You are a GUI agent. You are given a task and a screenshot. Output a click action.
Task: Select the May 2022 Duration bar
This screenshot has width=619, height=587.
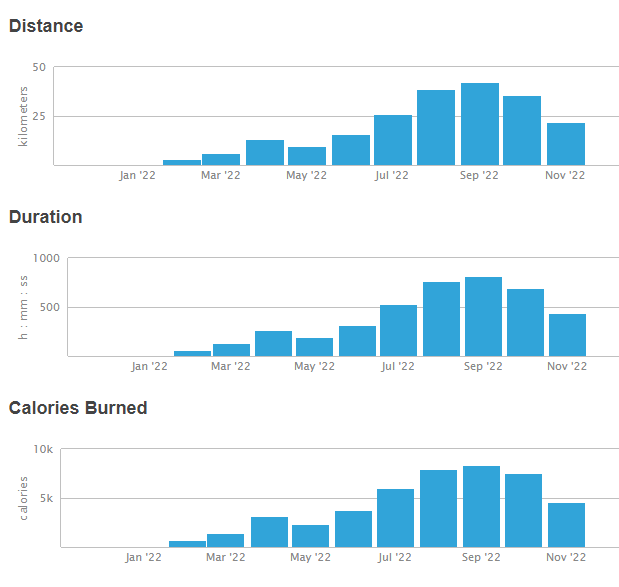pyautogui.click(x=314, y=347)
